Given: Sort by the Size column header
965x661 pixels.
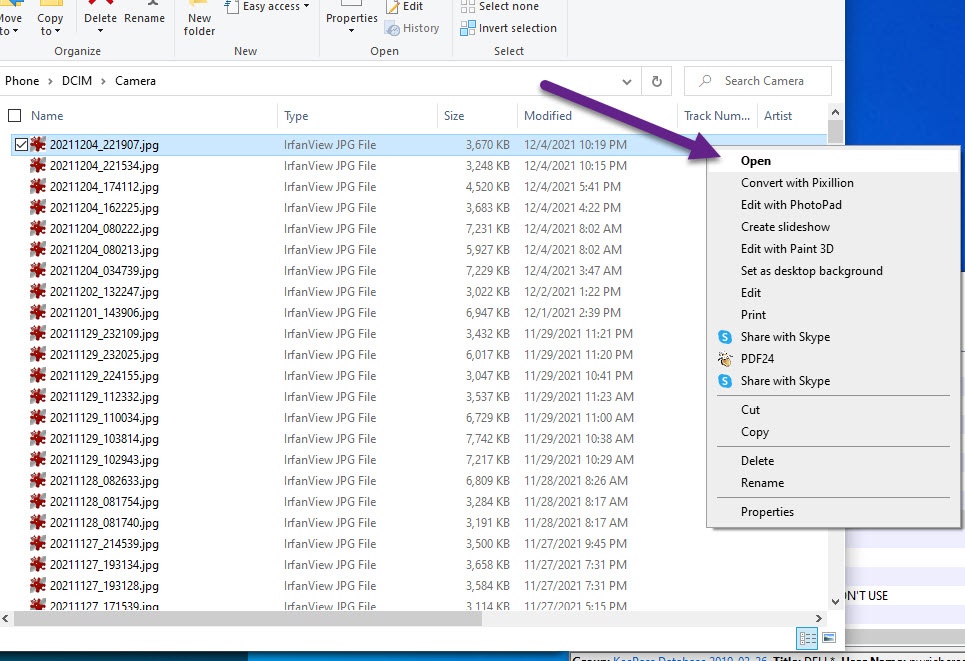Looking at the screenshot, I should [454, 116].
